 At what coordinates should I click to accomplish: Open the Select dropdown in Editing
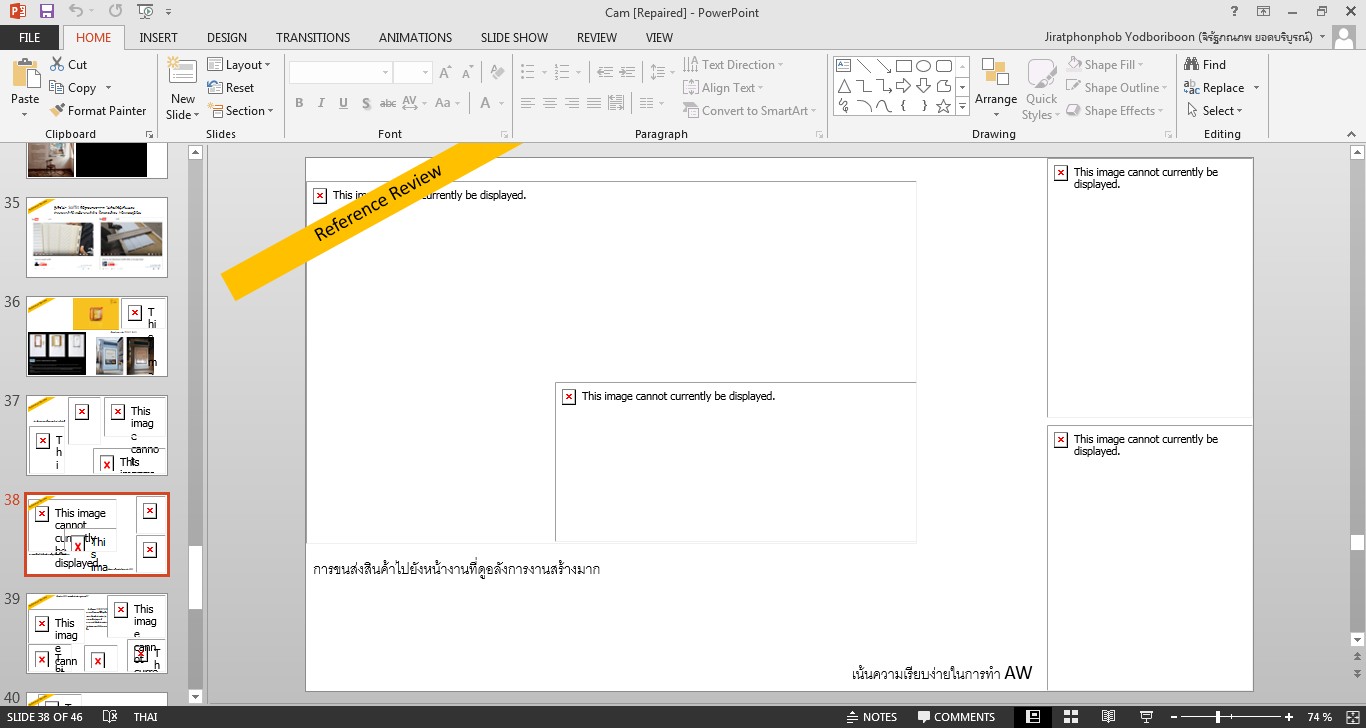pyautogui.click(x=1216, y=110)
